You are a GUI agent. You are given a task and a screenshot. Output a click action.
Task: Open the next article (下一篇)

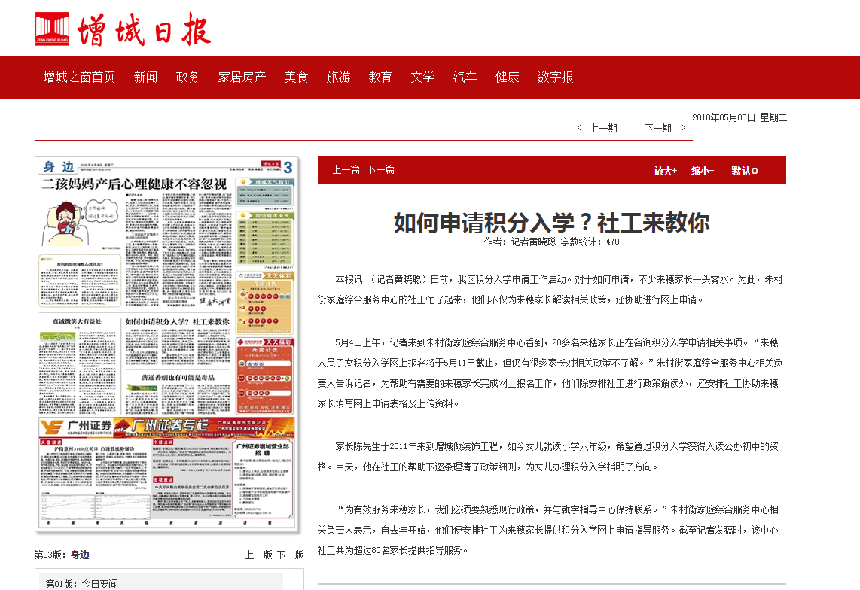click(381, 170)
